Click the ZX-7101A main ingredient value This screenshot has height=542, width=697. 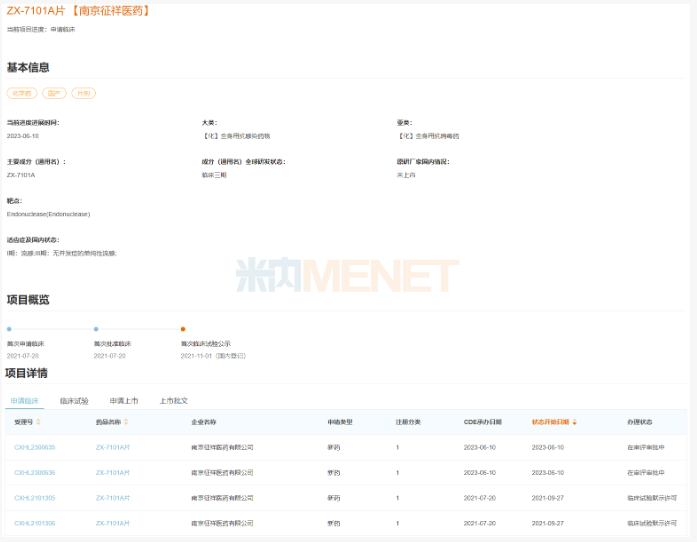(21, 175)
